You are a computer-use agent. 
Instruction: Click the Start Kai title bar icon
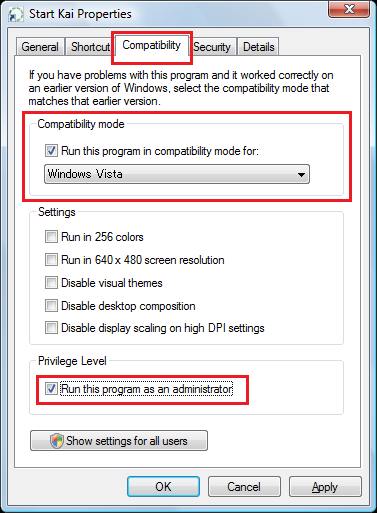pos(16,15)
